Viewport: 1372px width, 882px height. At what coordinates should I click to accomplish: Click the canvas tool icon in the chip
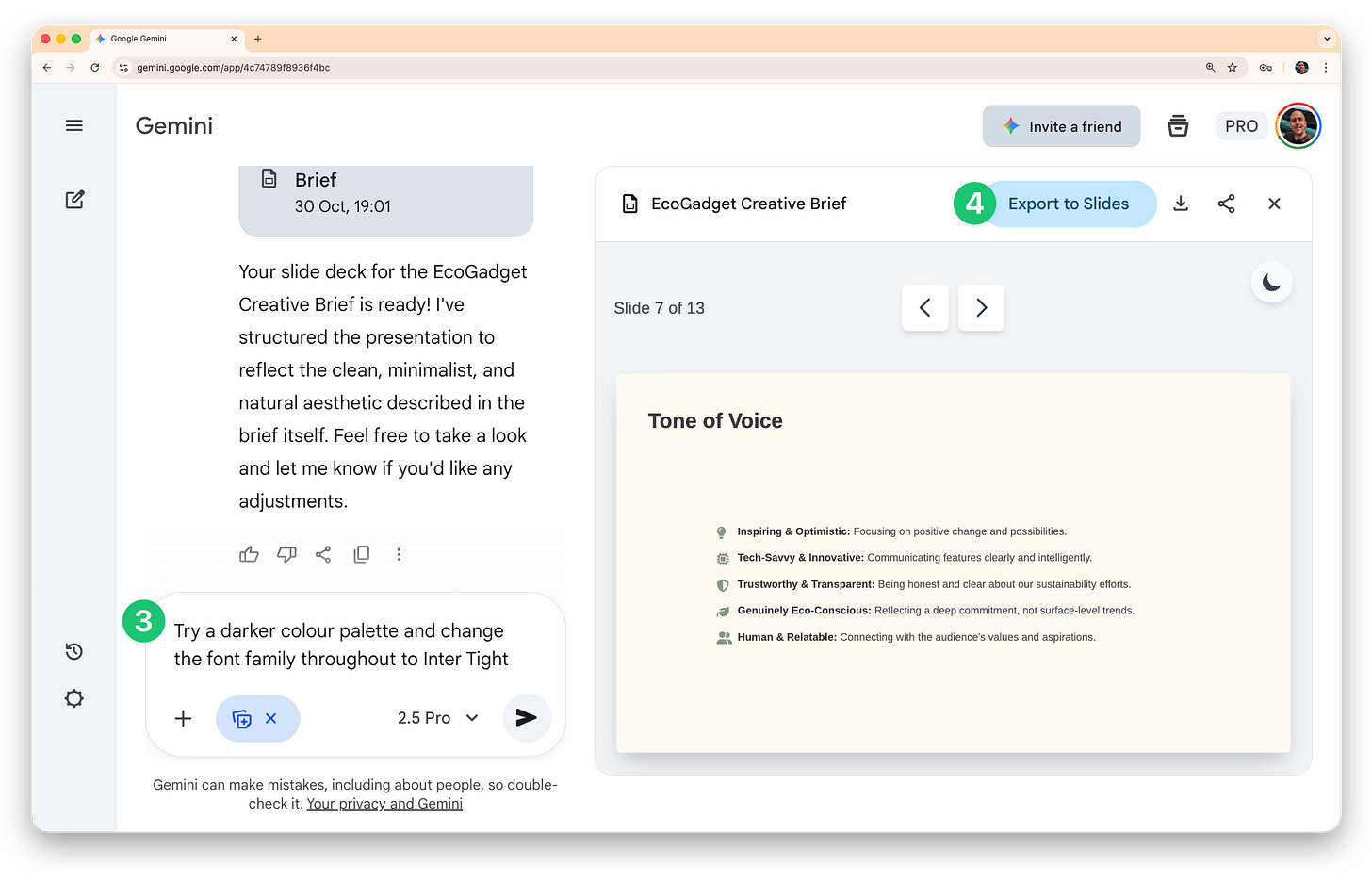pyautogui.click(x=241, y=719)
